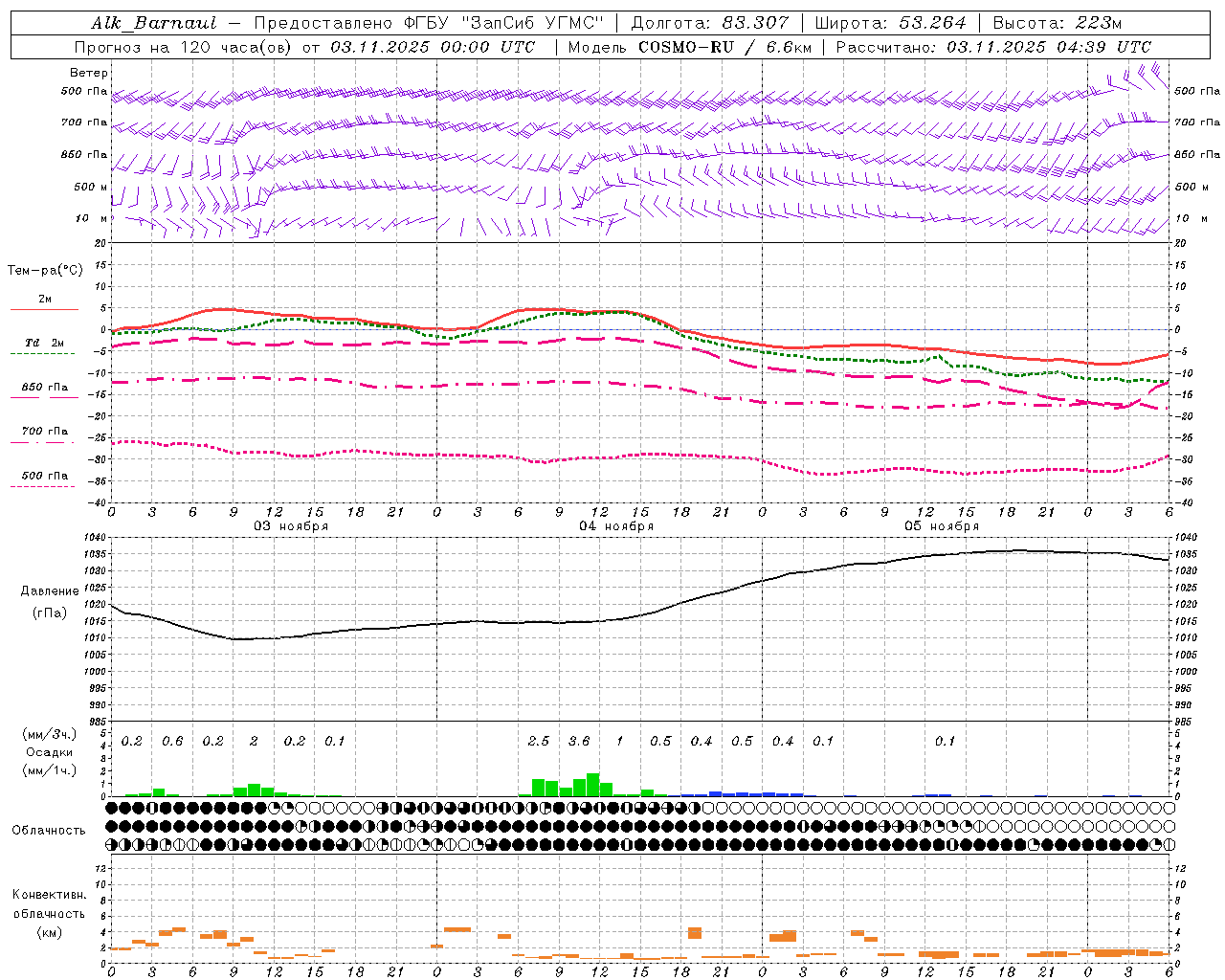Select the 'Широта: 53.264' latitude text

click(890, 23)
